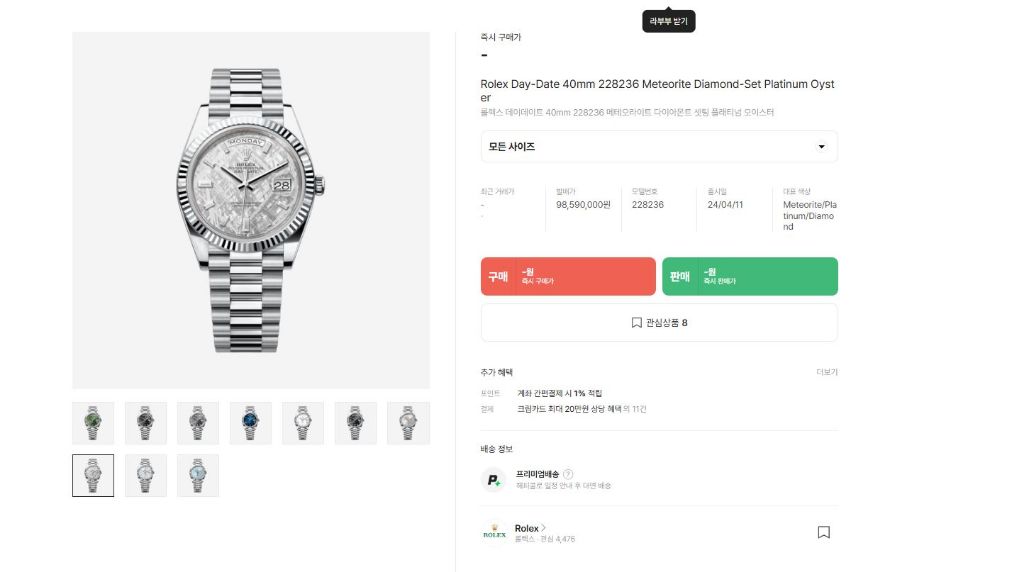Open the size dropdown (모든 사이즈)
This screenshot has height=572, width=1024.
(x=659, y=147)
